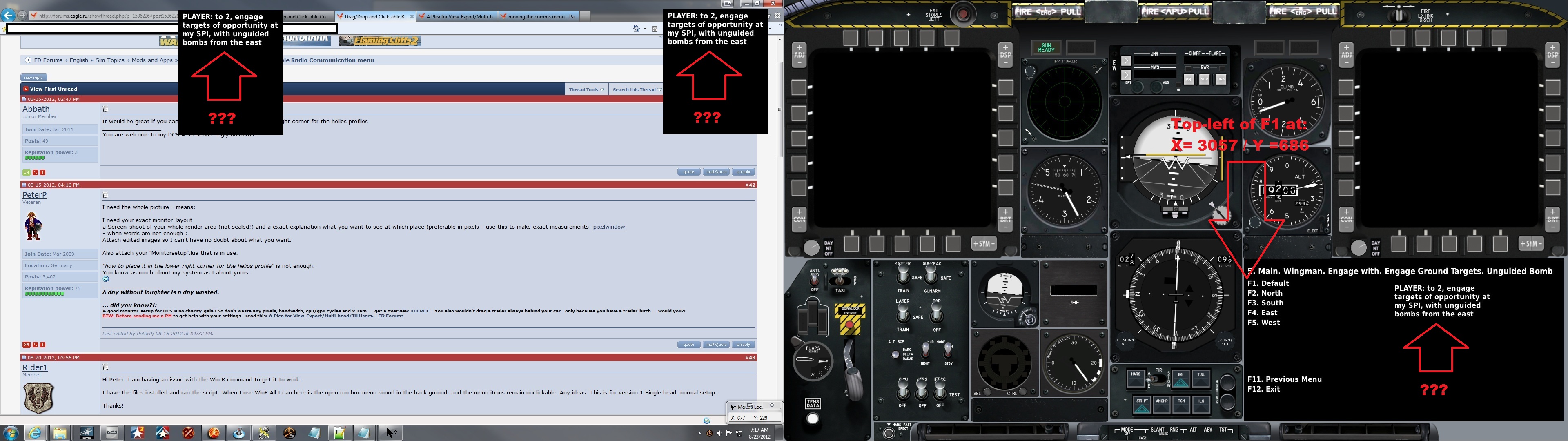Screen dimensions: 1568x441
Task: Click left MFCD CON rocker switch
Action: 799,220
